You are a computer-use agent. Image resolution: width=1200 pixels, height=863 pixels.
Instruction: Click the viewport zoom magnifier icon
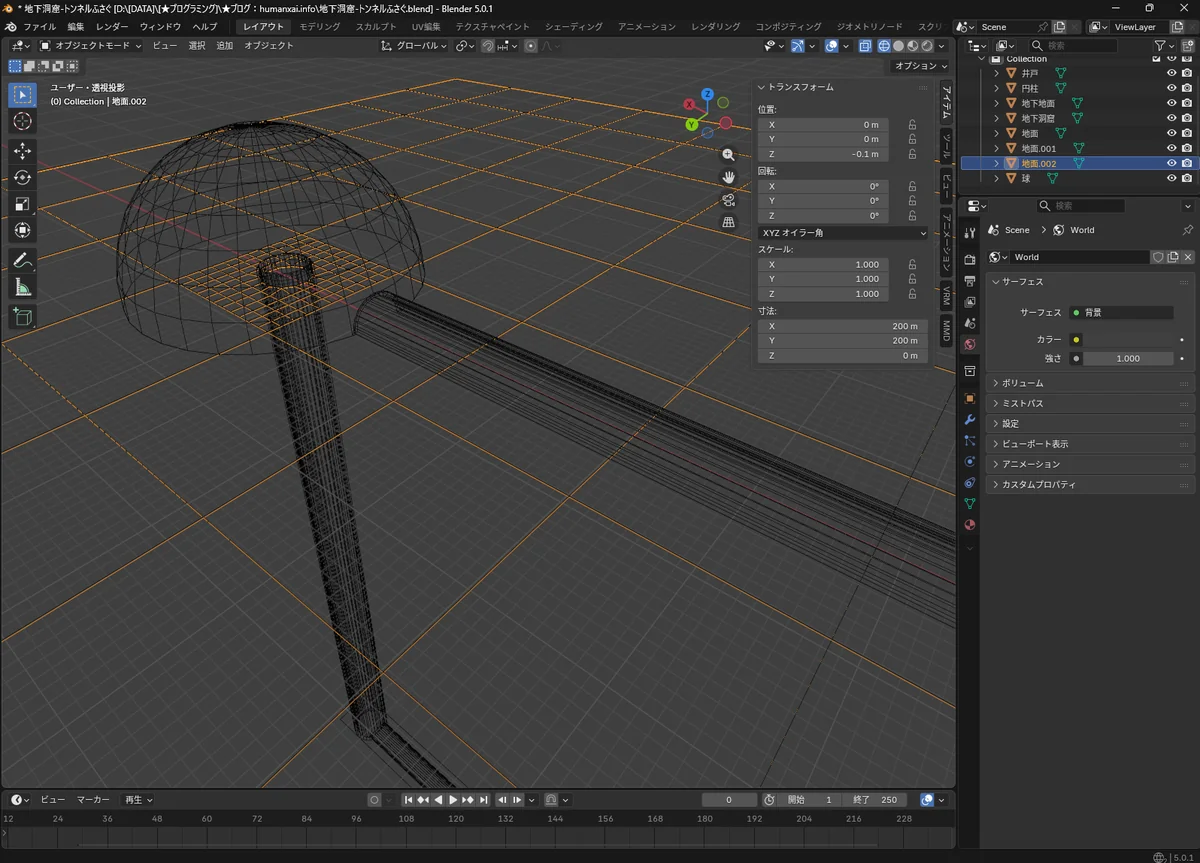coord(729,154)
